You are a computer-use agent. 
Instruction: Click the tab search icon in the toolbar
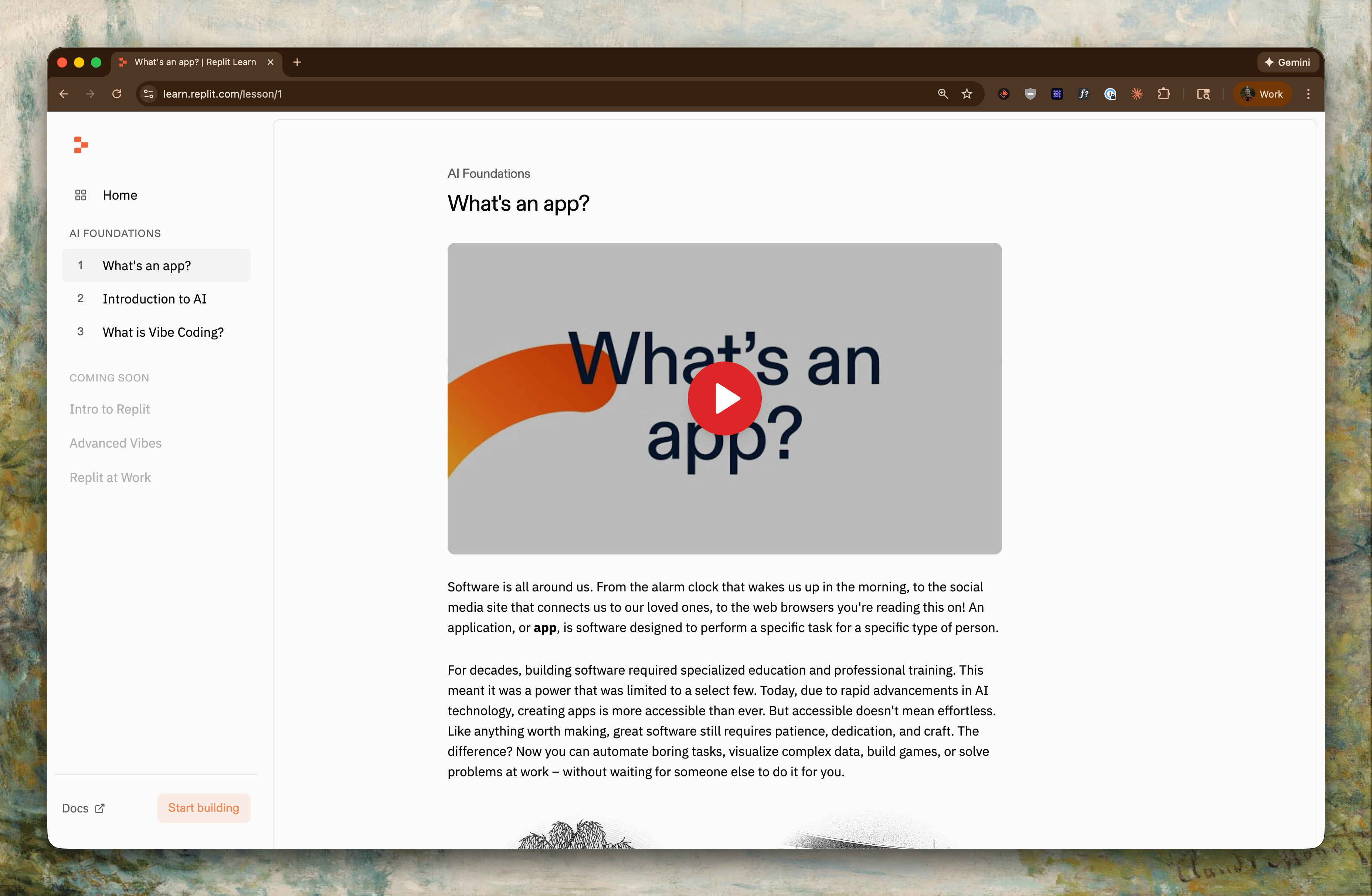tap(1204, 94)
